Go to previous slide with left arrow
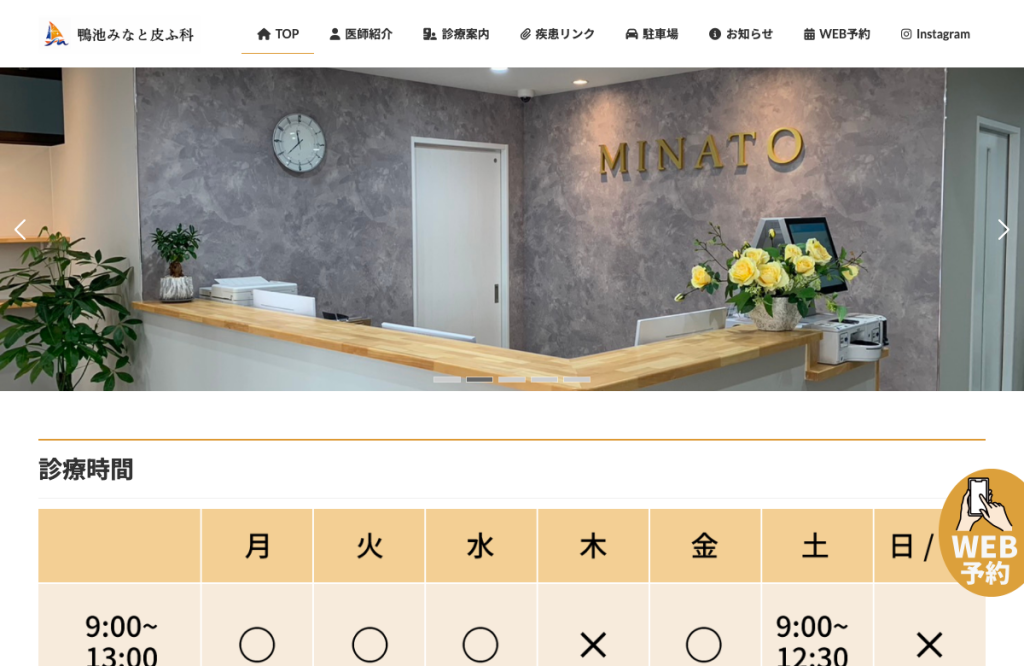 (20, 229)
